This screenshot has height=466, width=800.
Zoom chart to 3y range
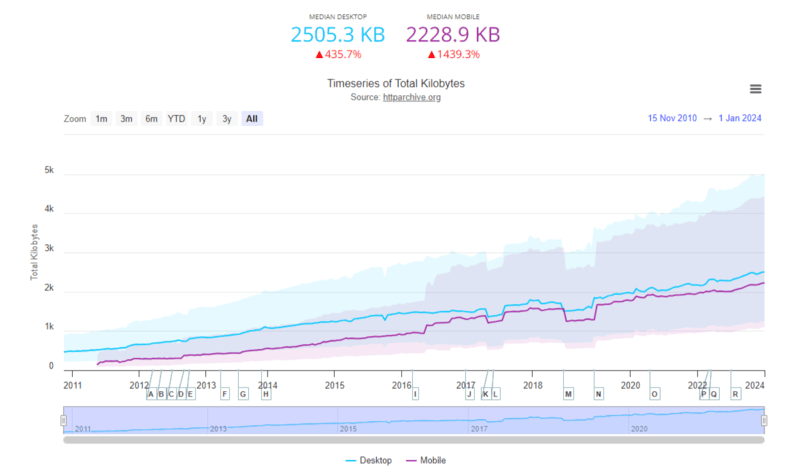tap(227, 119)
